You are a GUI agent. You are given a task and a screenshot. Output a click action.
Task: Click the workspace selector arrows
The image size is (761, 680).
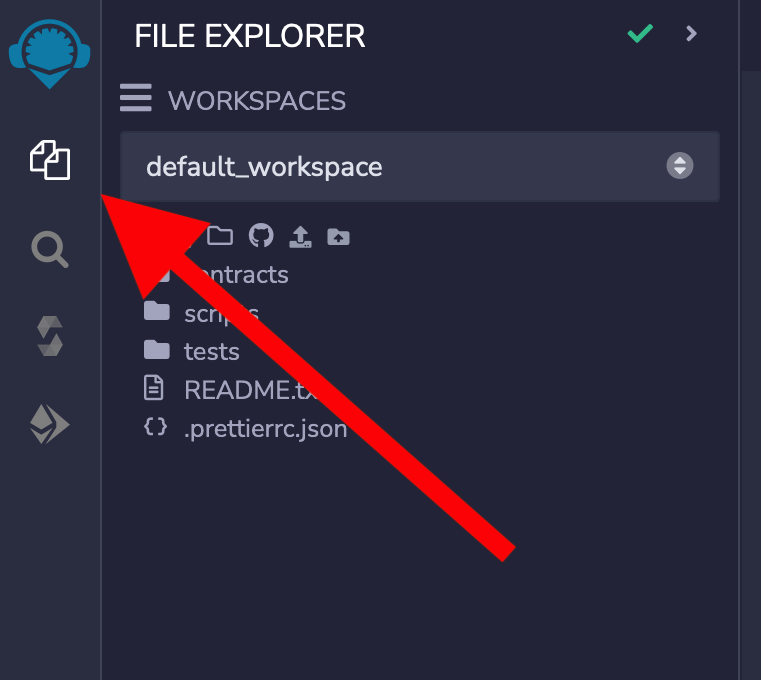679,166
